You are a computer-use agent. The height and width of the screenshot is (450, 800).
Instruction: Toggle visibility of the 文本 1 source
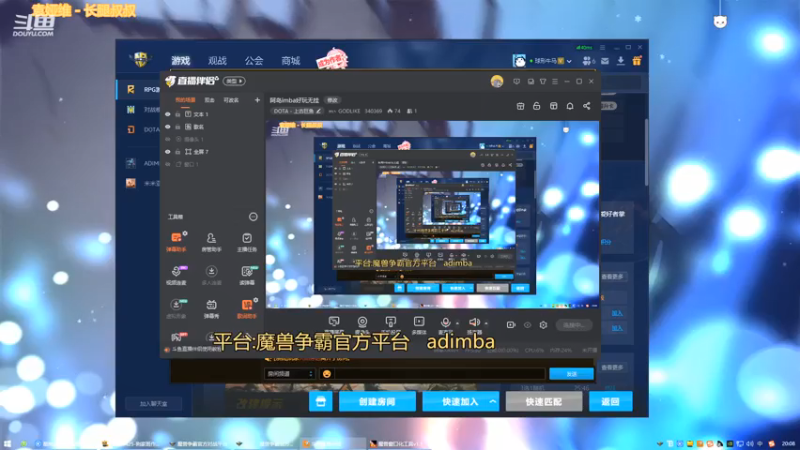168,114
